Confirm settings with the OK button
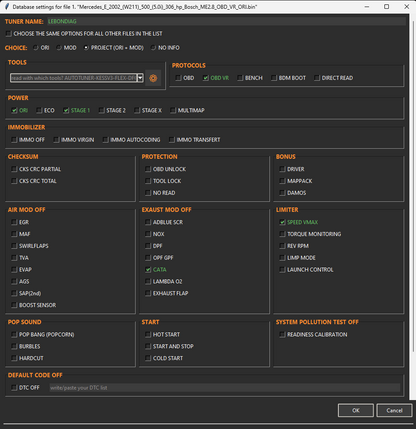This screenshot has width=416, height=429. pyautogui.click(x=356, y=410)
